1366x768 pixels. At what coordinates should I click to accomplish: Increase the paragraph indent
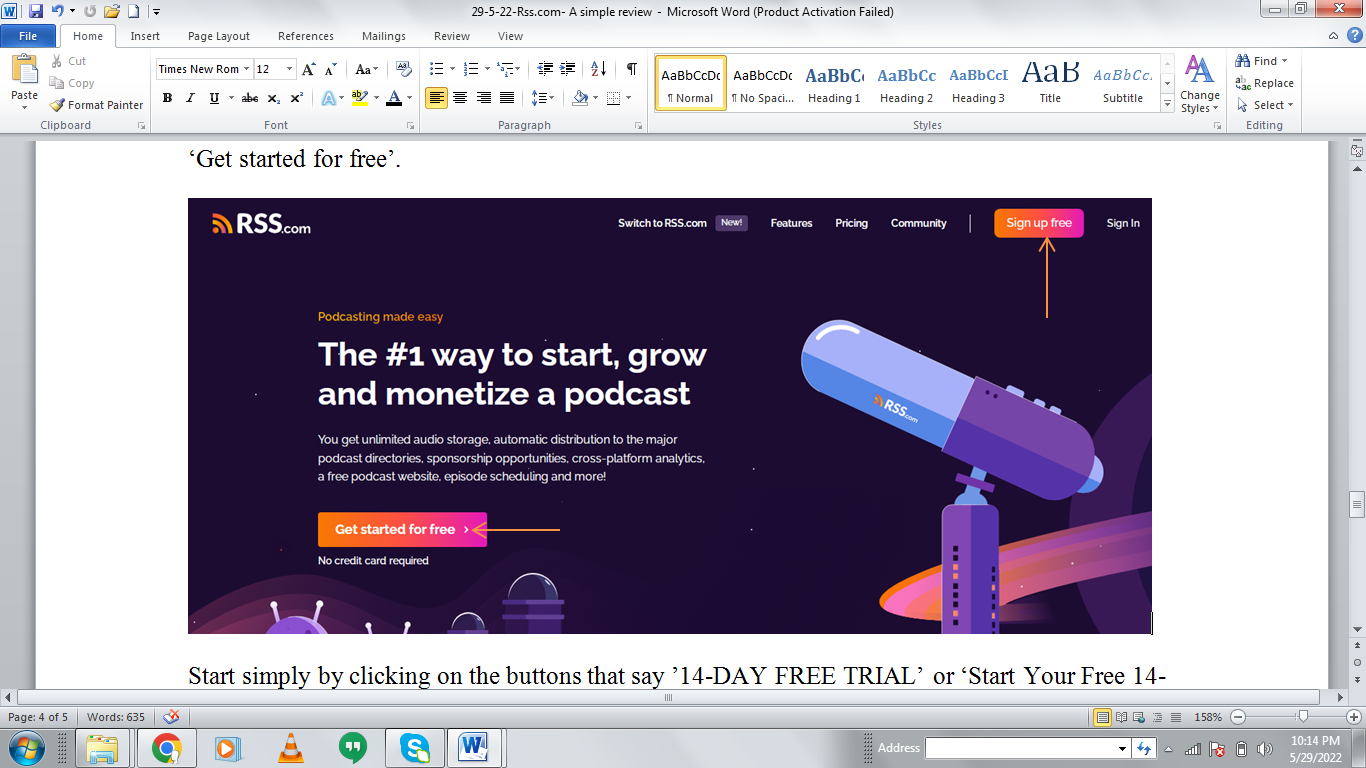(567, 69)
